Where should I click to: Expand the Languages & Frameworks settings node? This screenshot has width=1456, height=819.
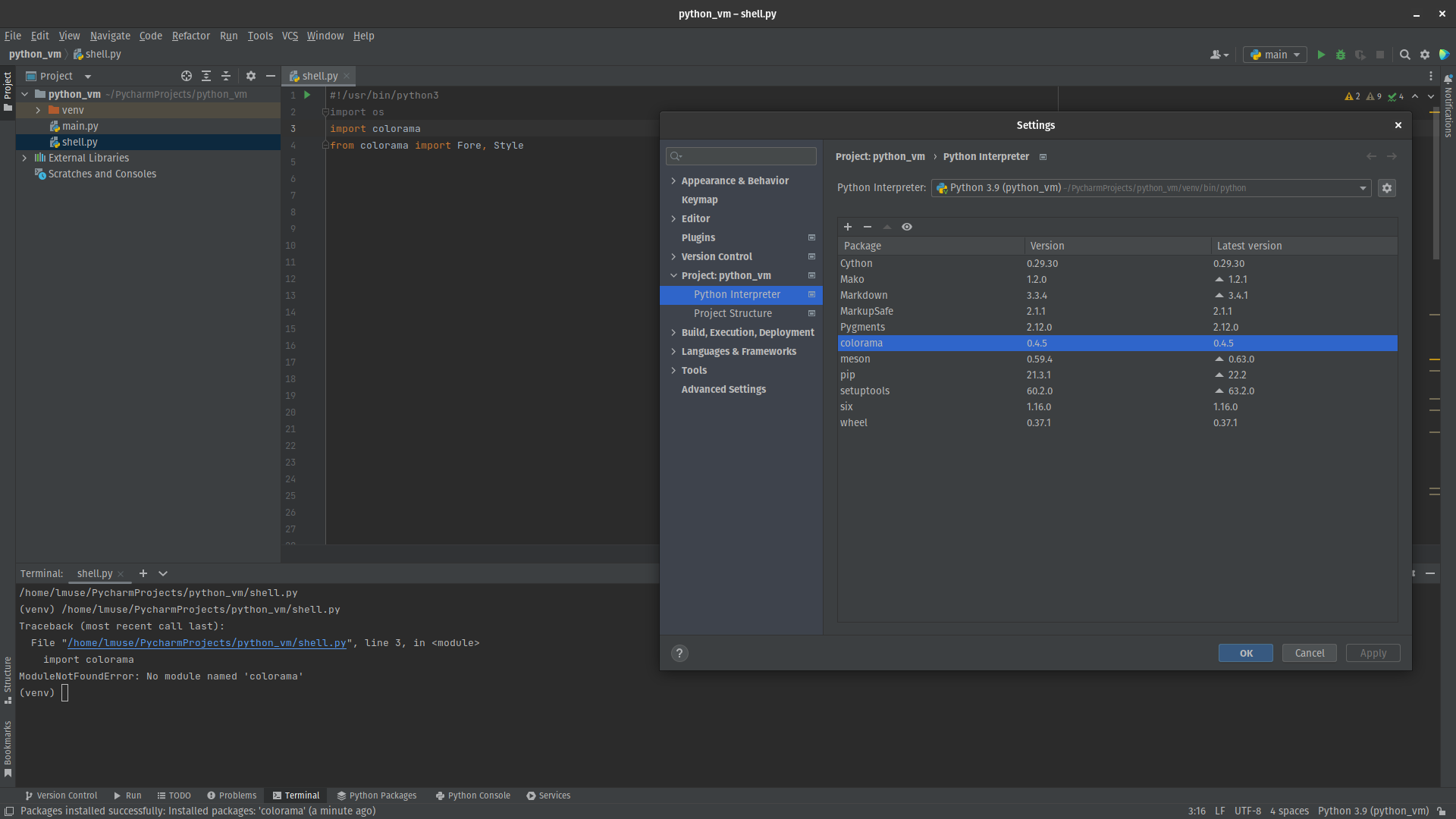[x=673, y=351]
